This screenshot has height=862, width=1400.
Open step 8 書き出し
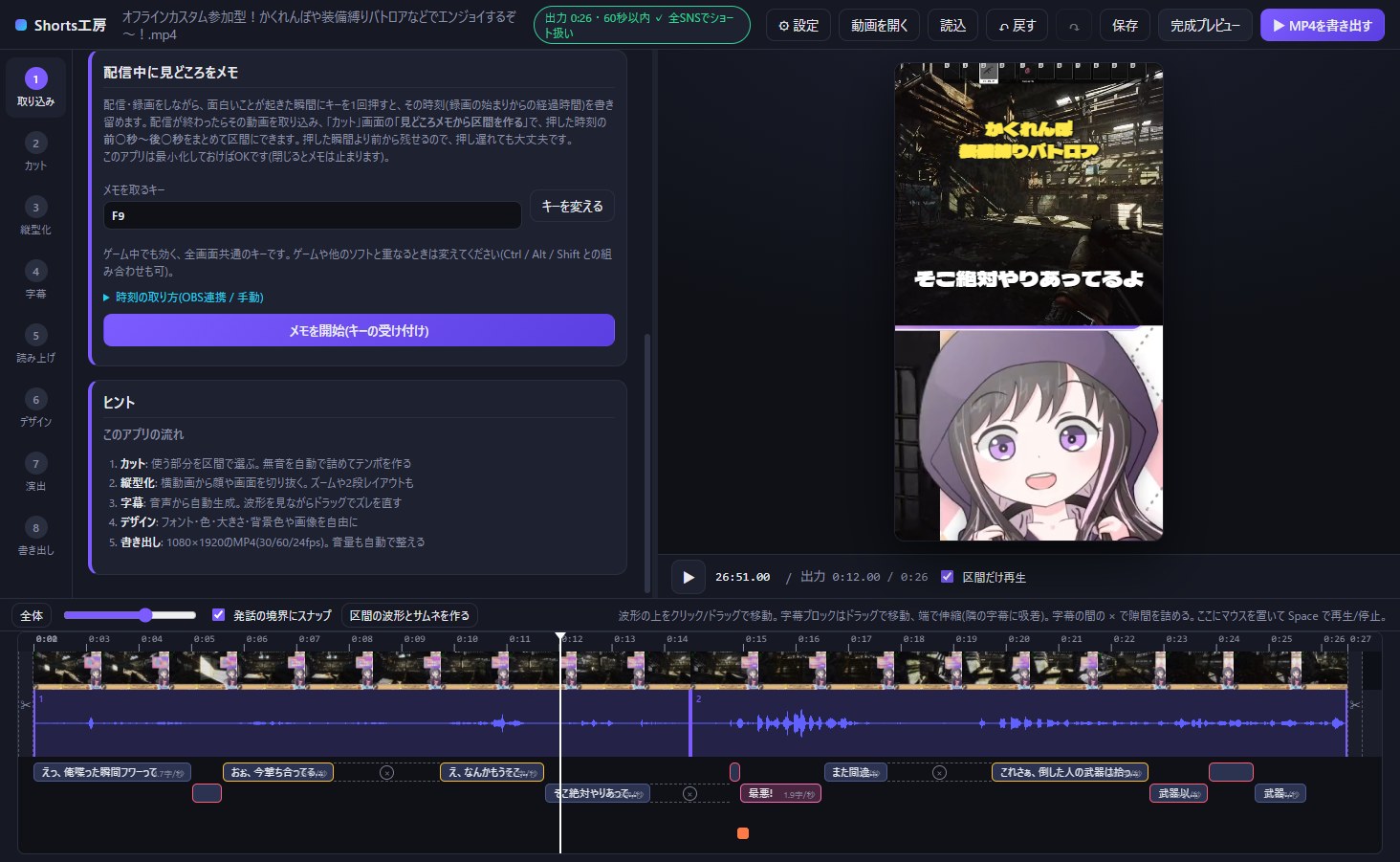(35, 536)
